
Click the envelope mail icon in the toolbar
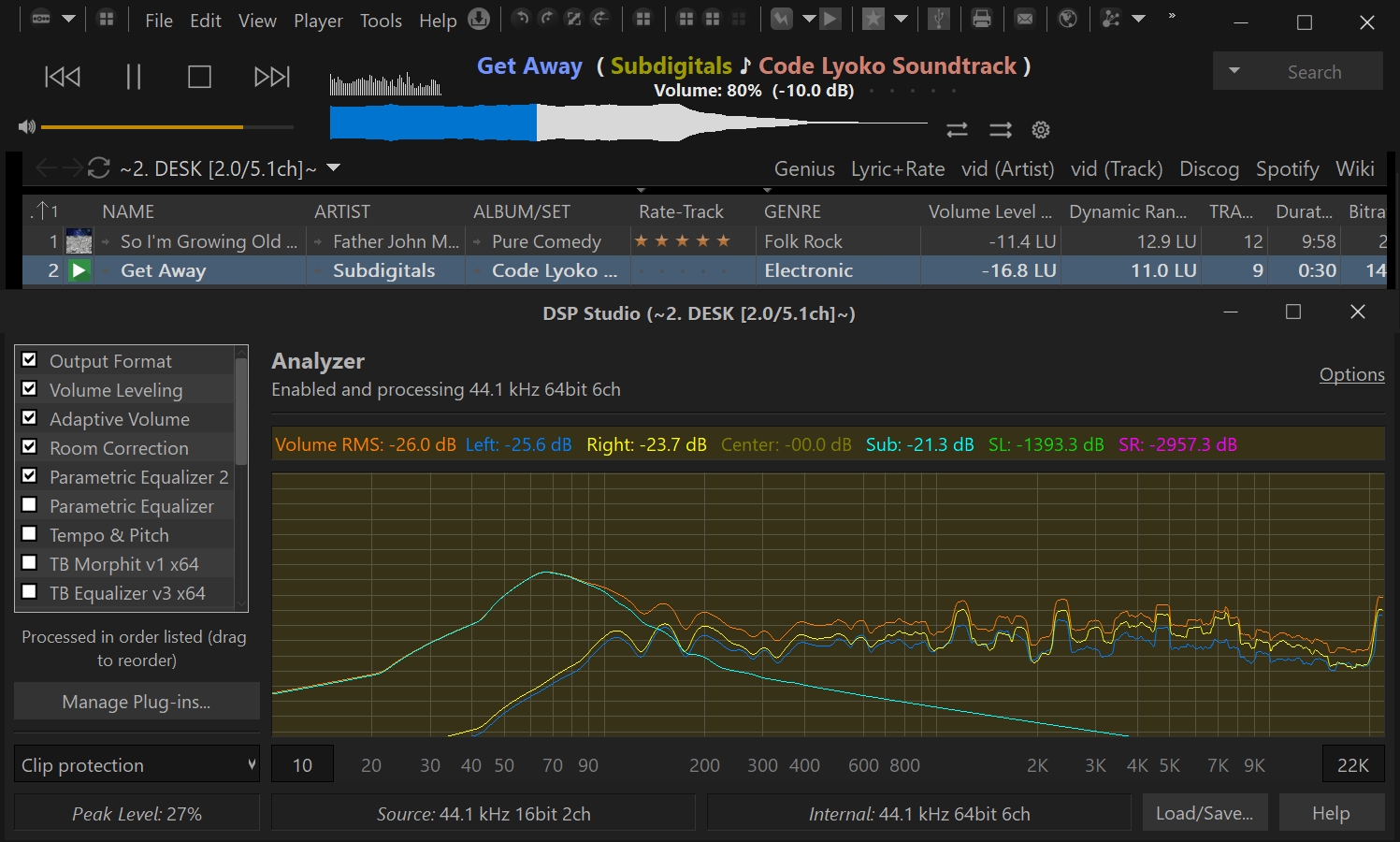click(1025, 19)
